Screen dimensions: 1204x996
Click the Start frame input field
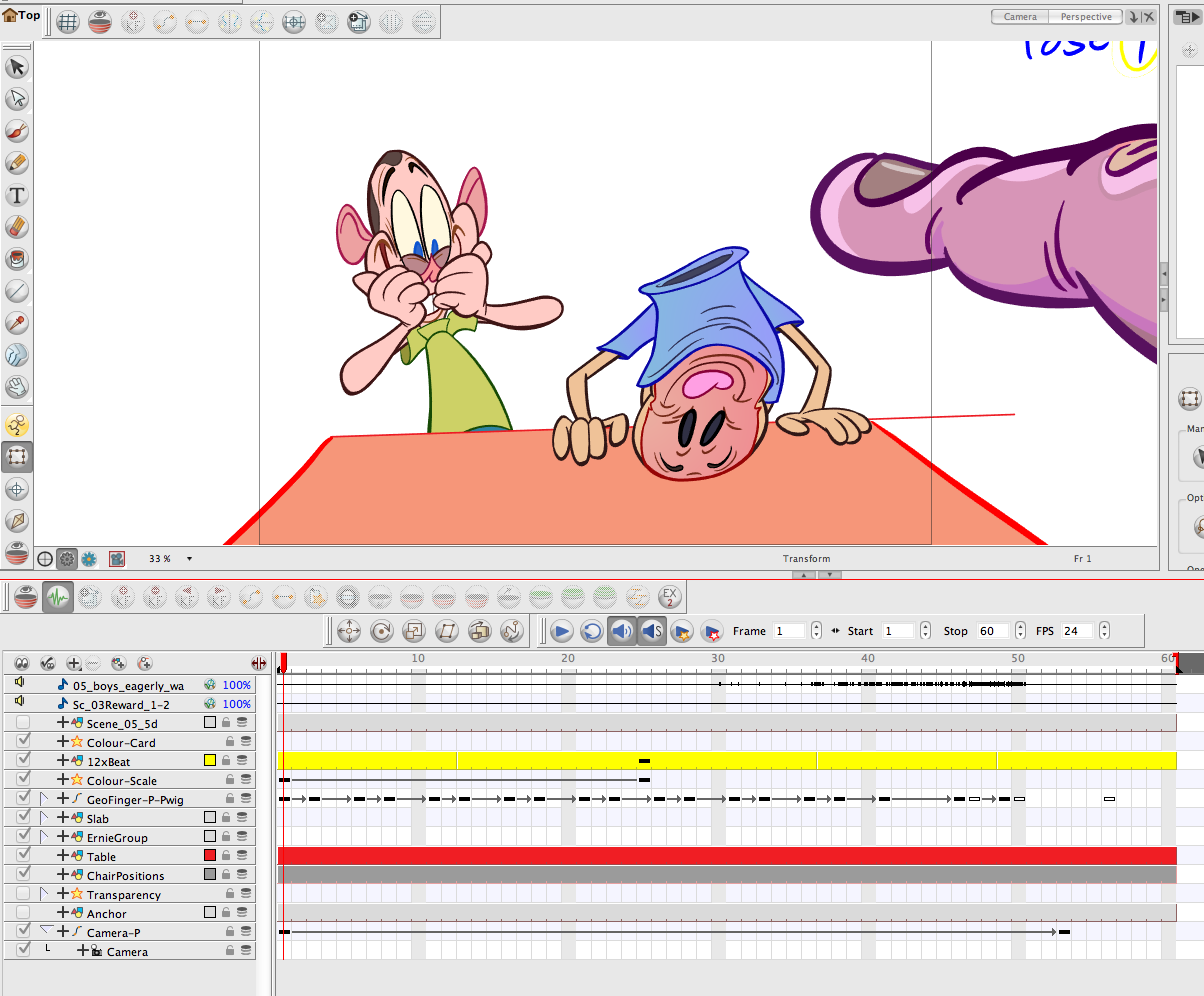897,631
